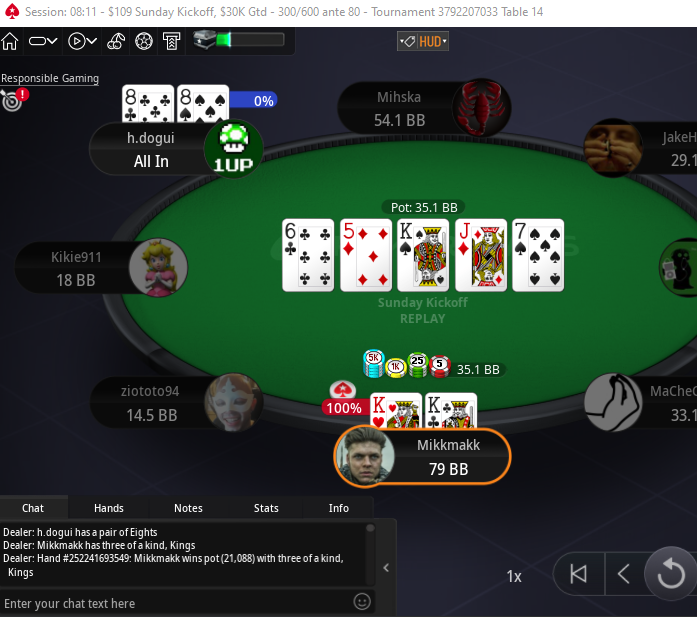The height and width of the screenshot is (617, 697).
Task: Switch to the Notes tab
Action: [x=188, y=508]
